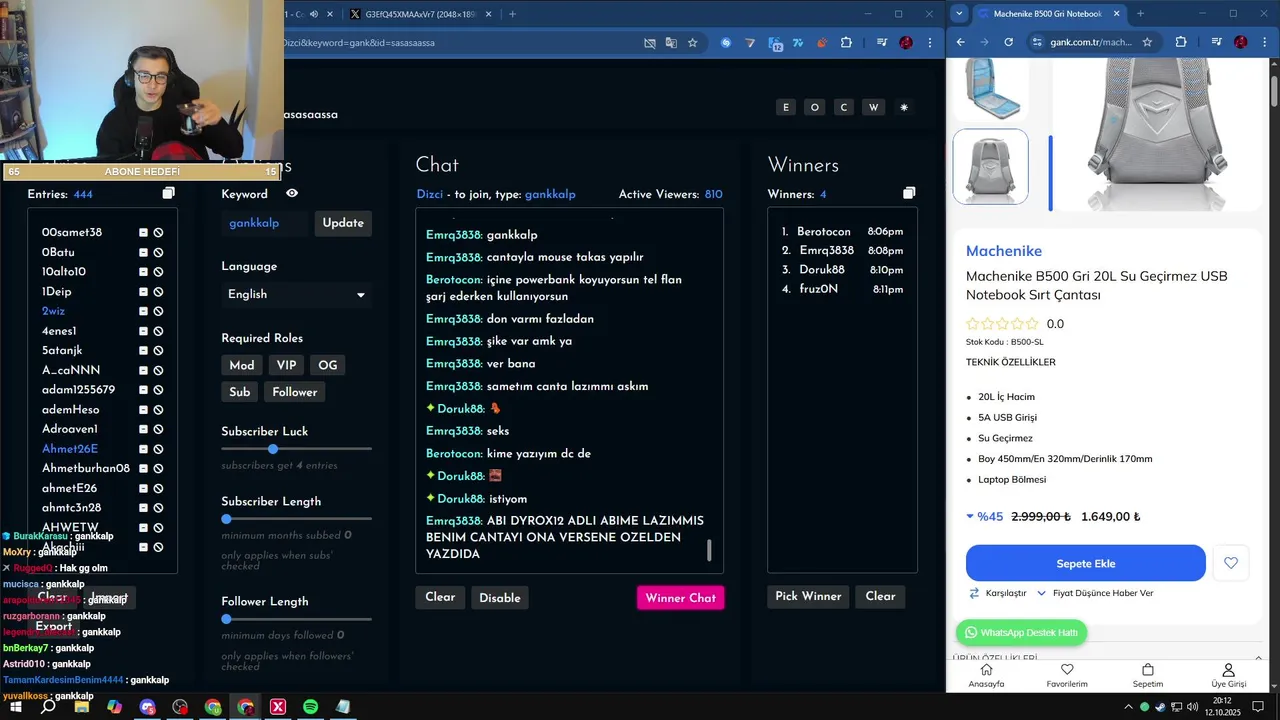Add the backpack to favorites with heart icon
Viewport: 1280px width, 720px height.
coord(1231,563)
